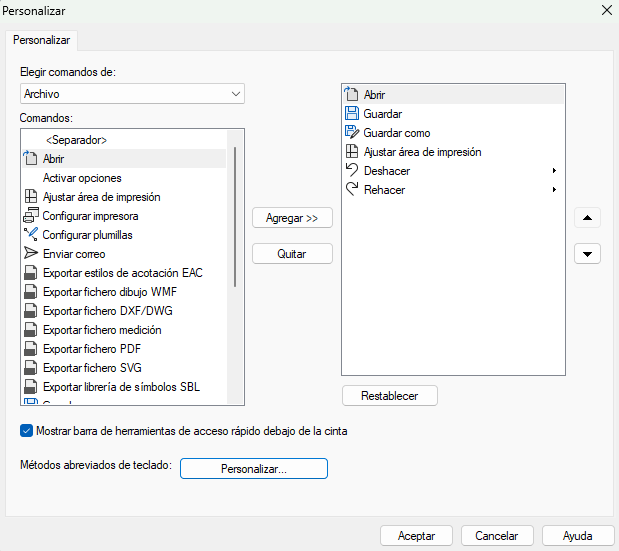Uncheck Mostrar barra de herramientas de acceso rápido

click(26, 431)
